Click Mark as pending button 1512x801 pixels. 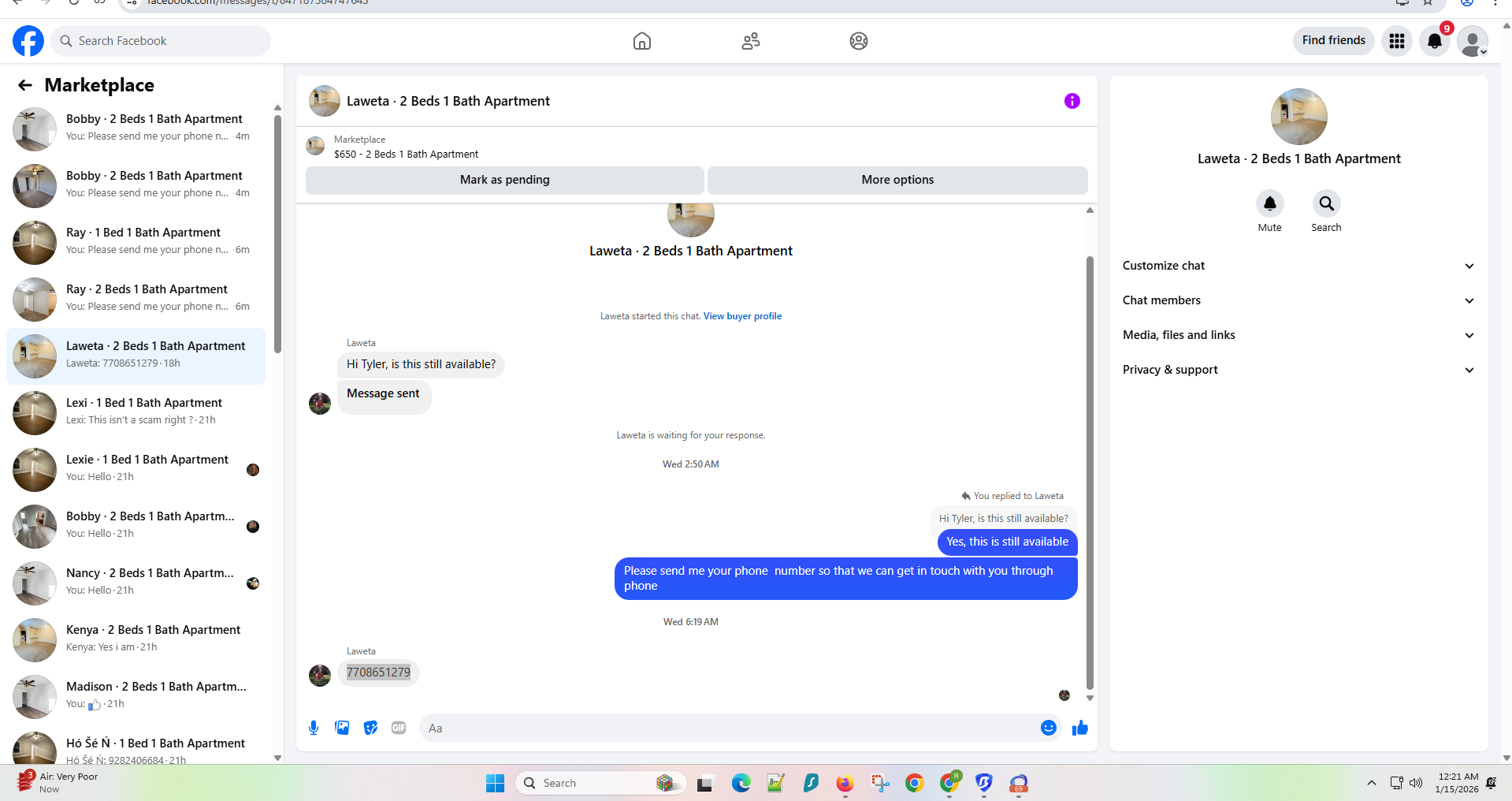(505, 180)
